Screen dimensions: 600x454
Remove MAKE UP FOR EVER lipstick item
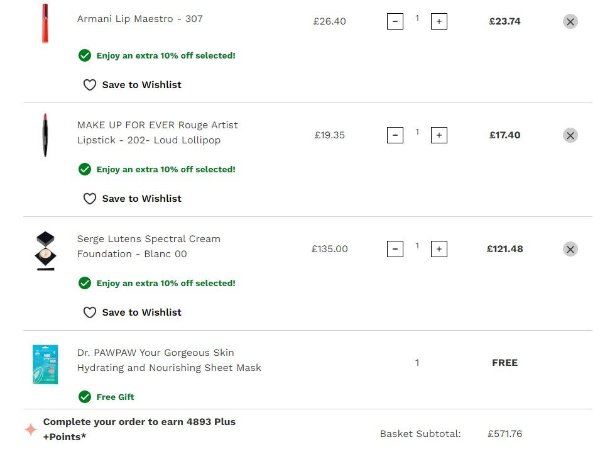(570, 135)
